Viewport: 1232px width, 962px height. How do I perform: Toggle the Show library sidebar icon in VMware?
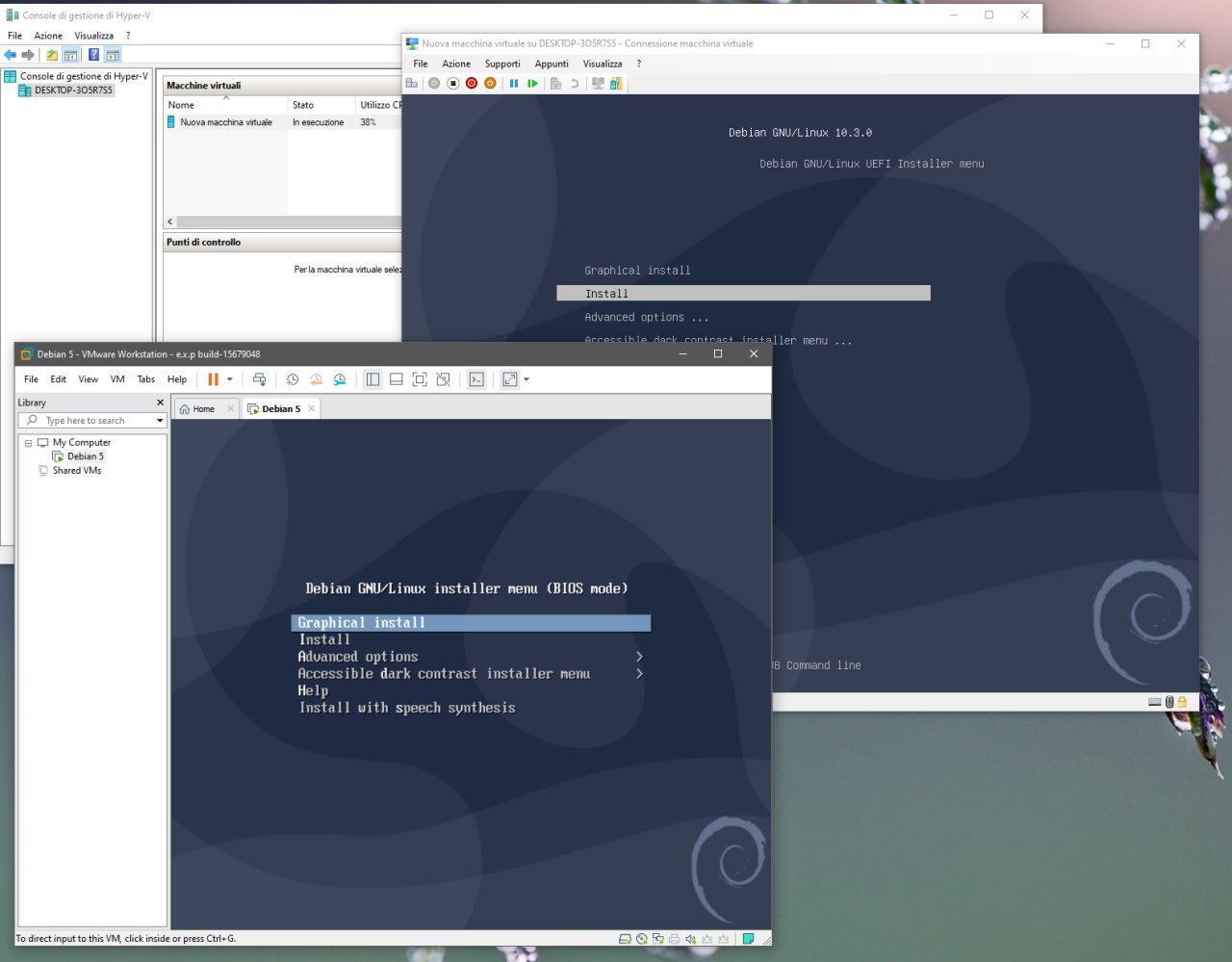click(372, 379)
